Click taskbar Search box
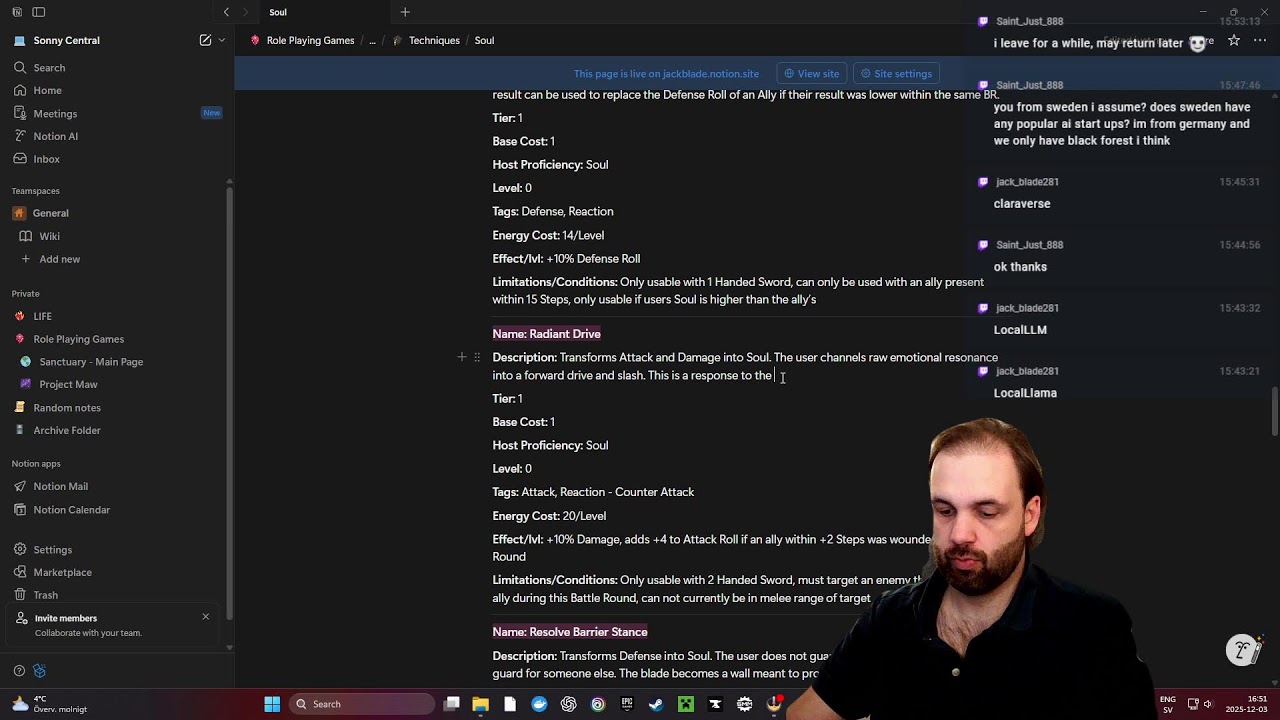 tap(360, 704)
